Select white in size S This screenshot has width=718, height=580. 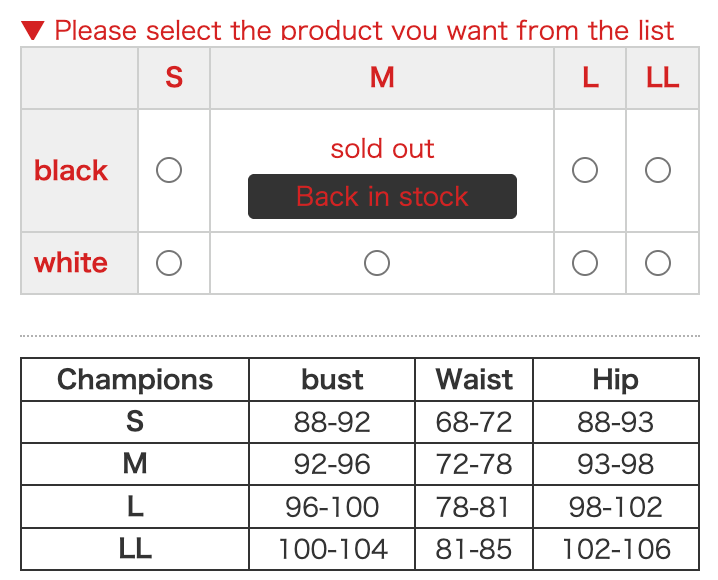(x=169, y=263)
